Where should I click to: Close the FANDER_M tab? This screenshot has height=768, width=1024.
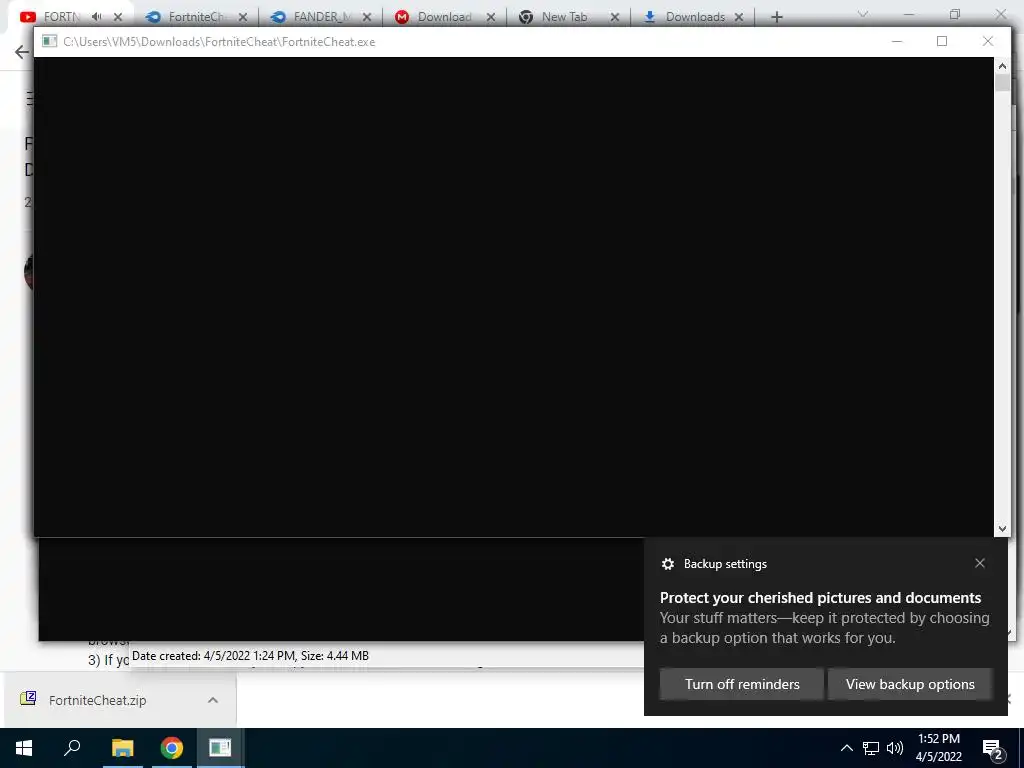[x=366, y=17]
